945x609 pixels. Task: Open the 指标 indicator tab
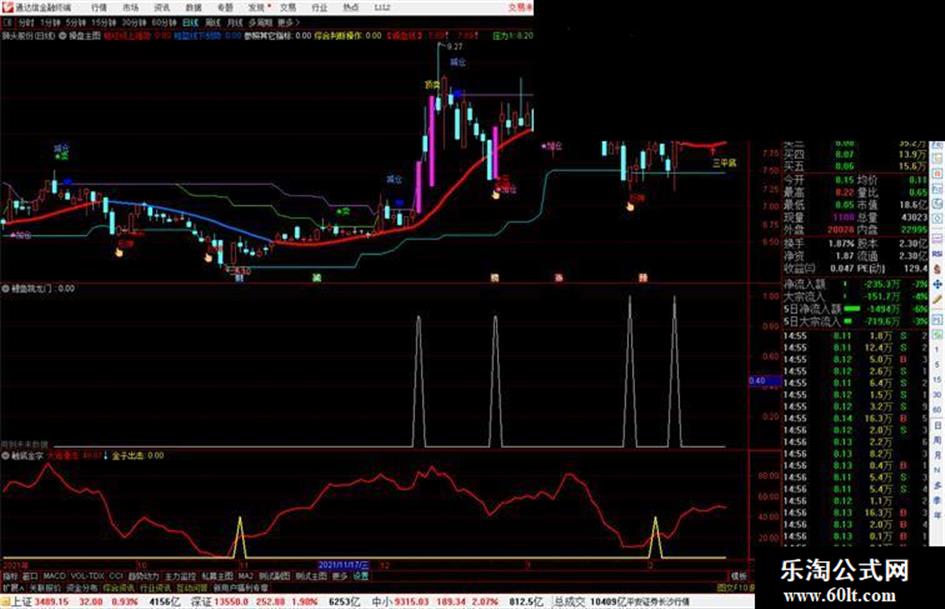click(10, 576)
